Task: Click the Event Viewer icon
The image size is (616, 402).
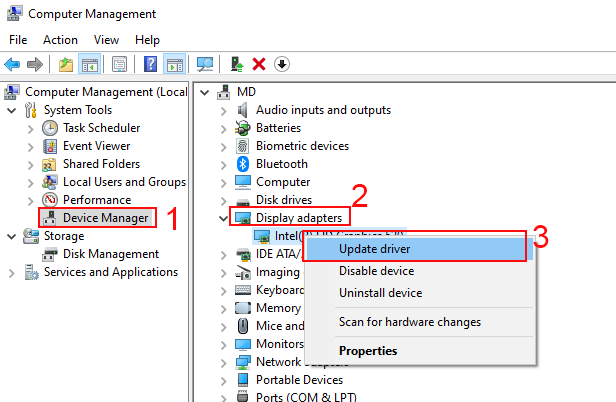Action: pos(50,146)
